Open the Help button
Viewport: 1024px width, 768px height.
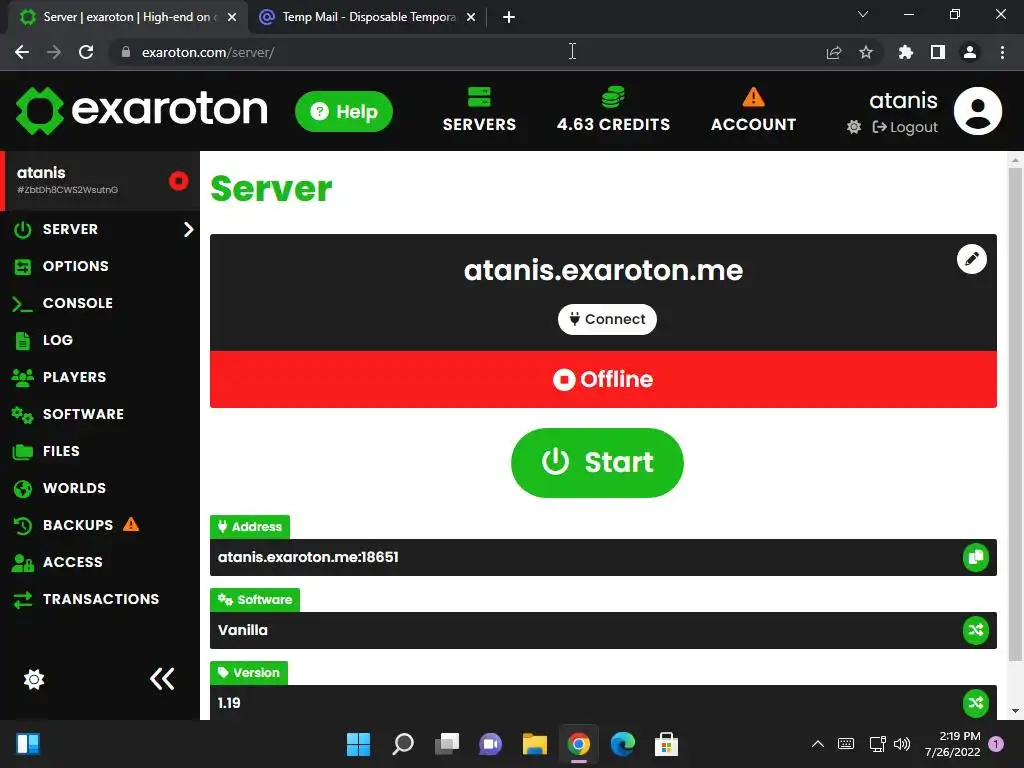344,111
